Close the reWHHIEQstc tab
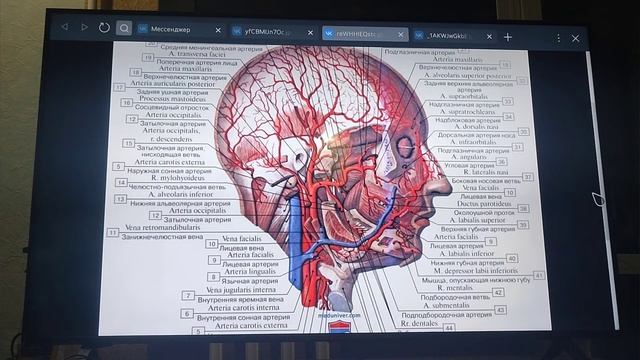This screenshot has height=360, width=640. [401, 35]
